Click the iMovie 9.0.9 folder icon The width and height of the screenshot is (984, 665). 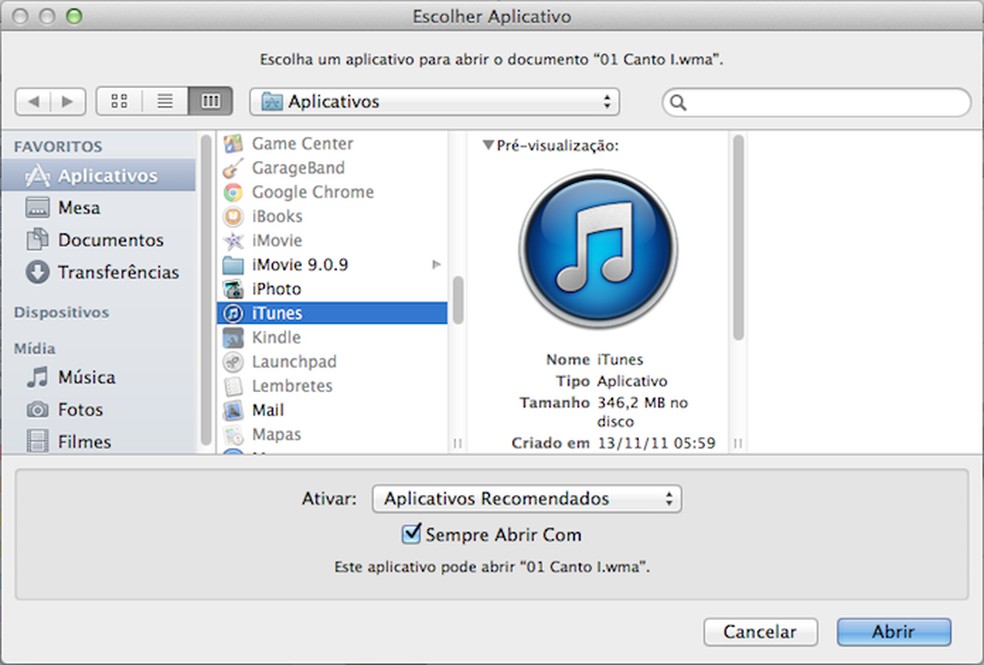click(233, 265)
